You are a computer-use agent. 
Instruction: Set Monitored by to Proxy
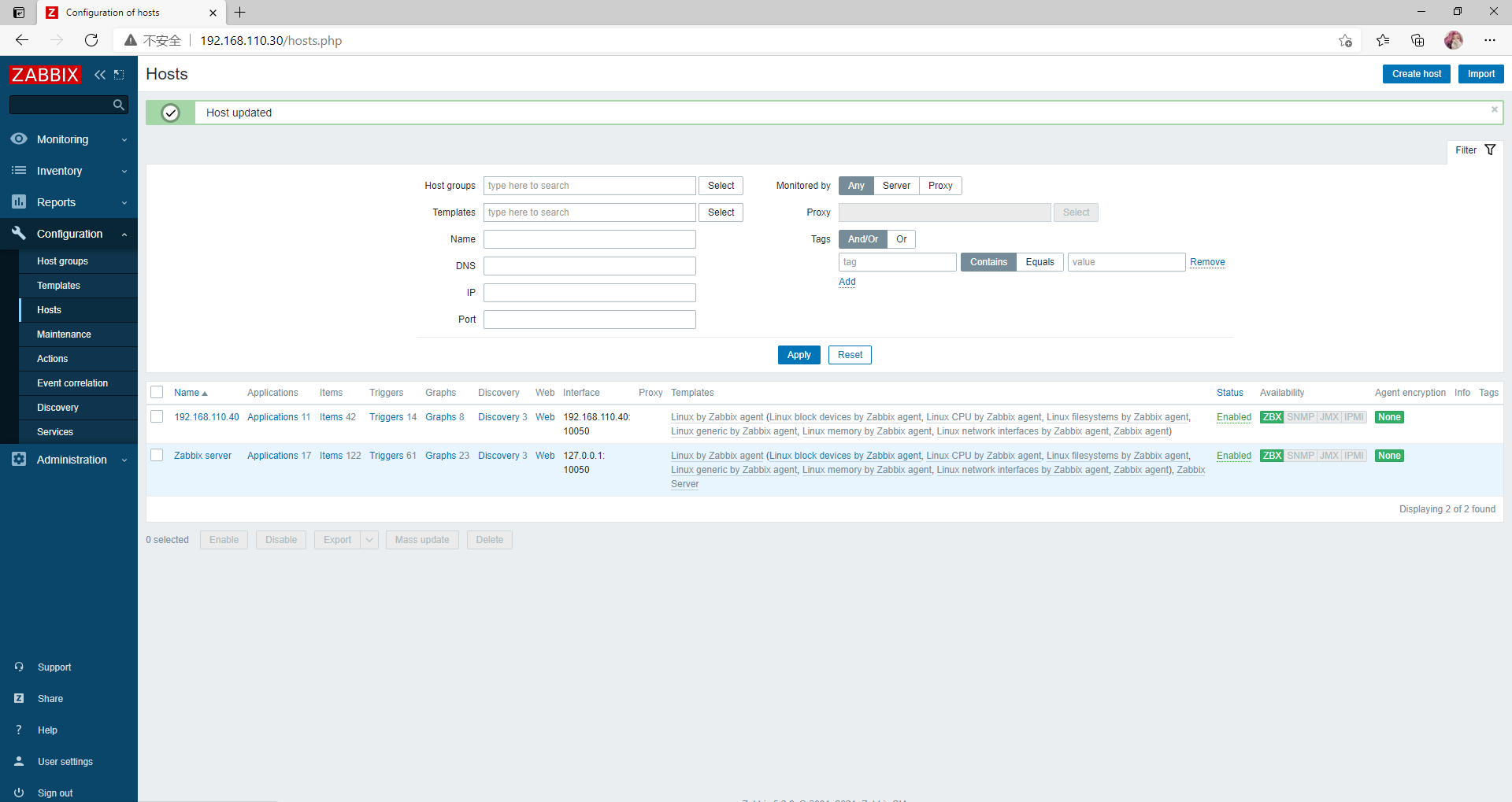pyautogui.click(x=940, y=186)
